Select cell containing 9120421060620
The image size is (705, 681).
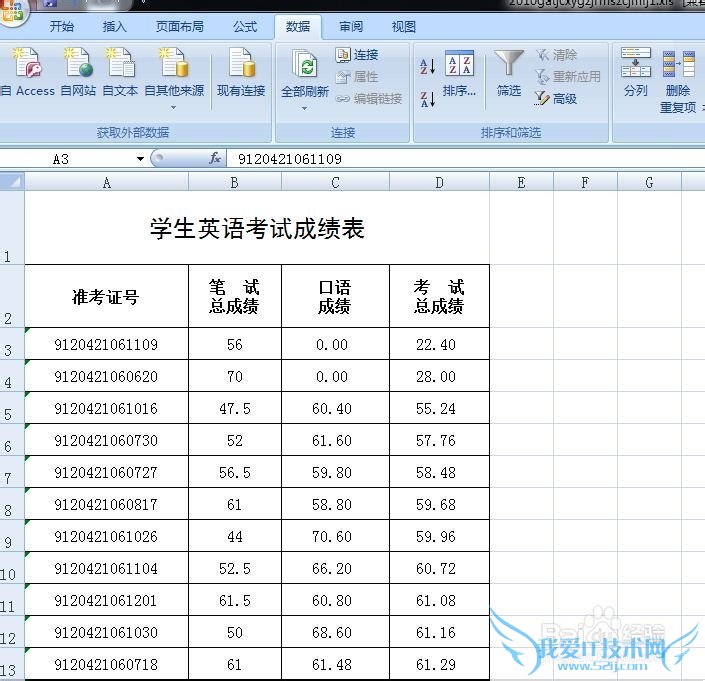coord(106,376)
